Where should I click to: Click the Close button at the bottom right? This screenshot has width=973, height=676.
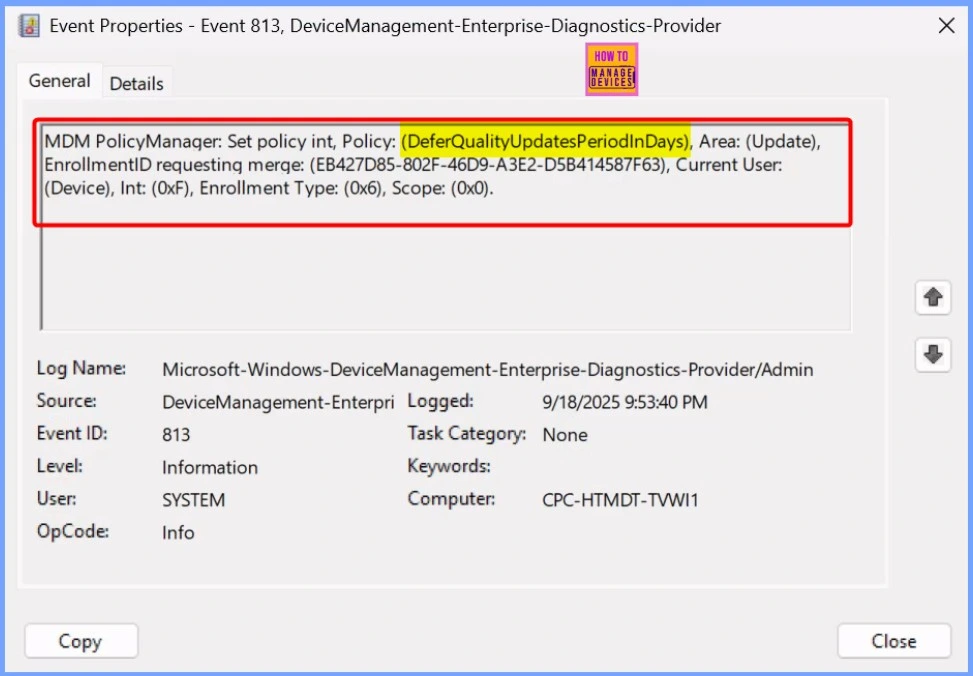pos(892,641)
